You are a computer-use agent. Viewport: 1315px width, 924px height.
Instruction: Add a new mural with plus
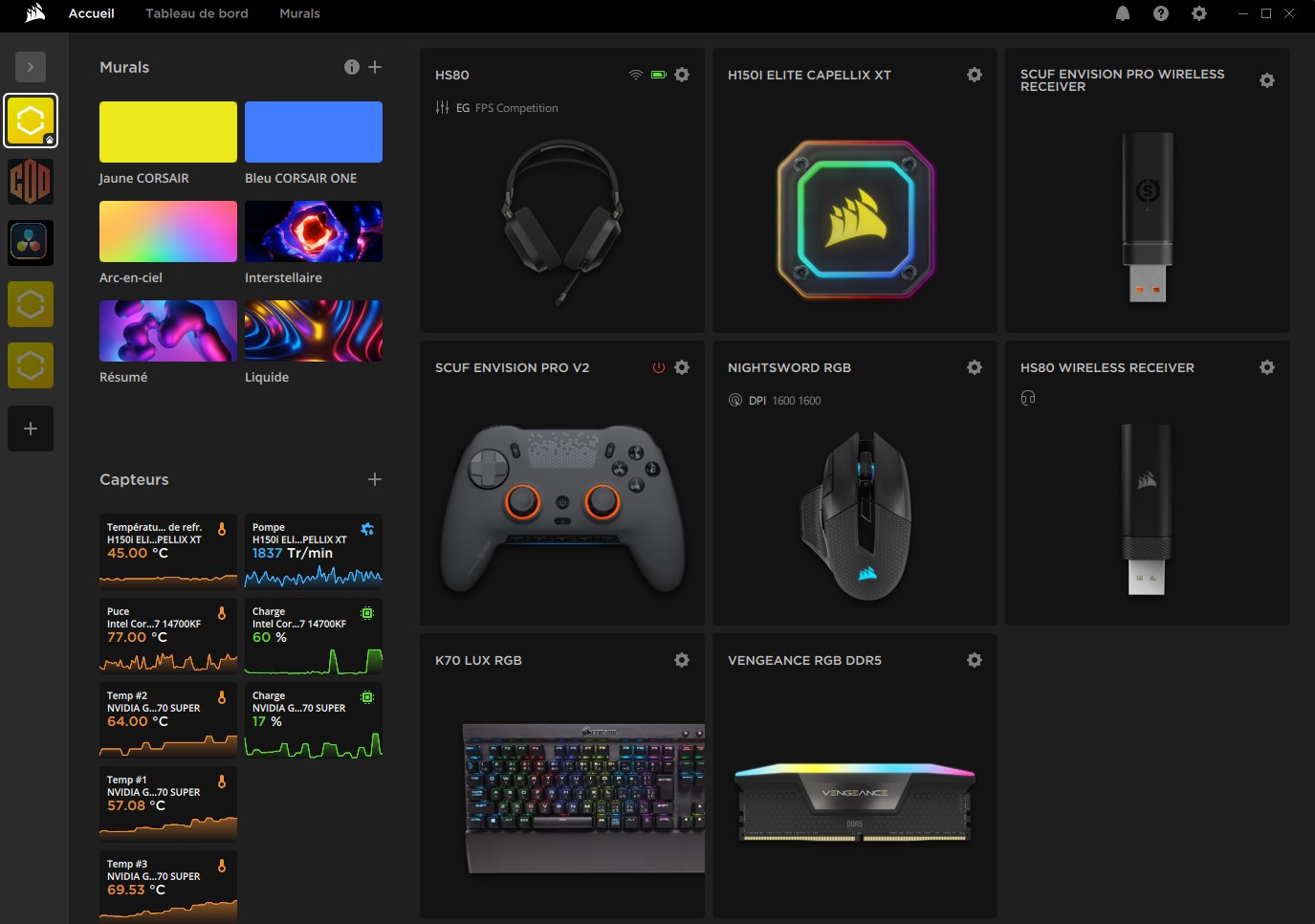click(x=375, y=67)
